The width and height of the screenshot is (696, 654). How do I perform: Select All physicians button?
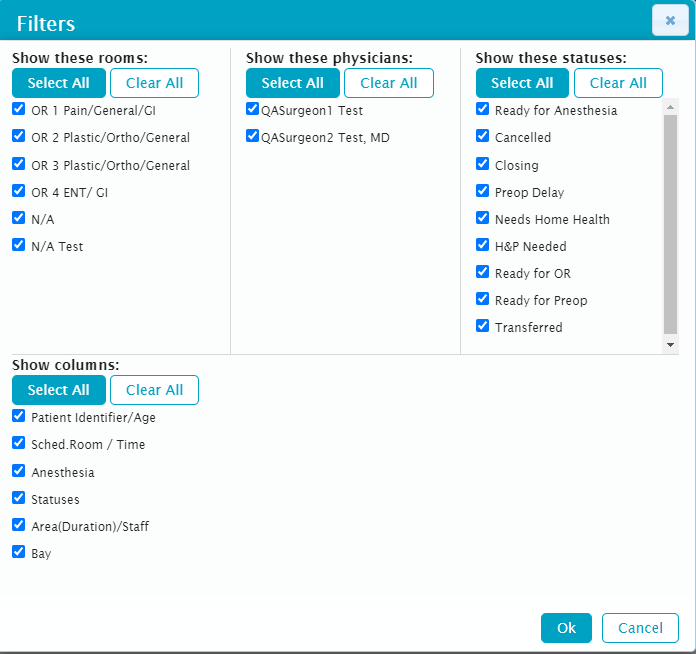point(292,83)
